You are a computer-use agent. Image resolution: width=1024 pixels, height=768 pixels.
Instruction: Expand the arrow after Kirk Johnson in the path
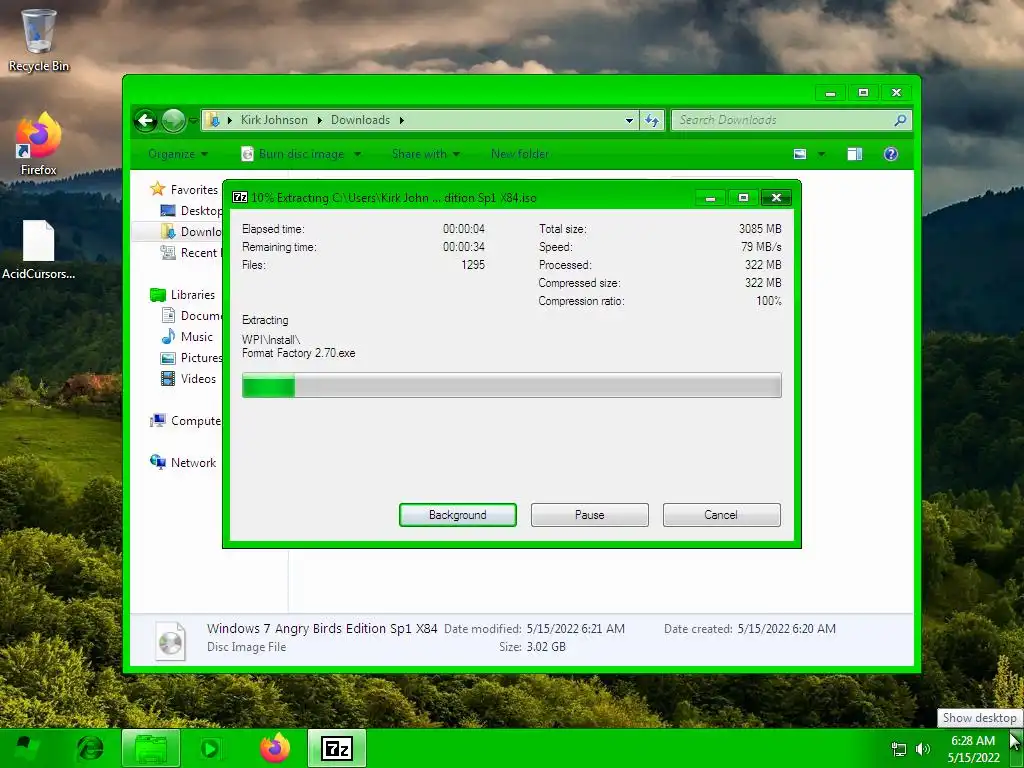coord(319,120)
